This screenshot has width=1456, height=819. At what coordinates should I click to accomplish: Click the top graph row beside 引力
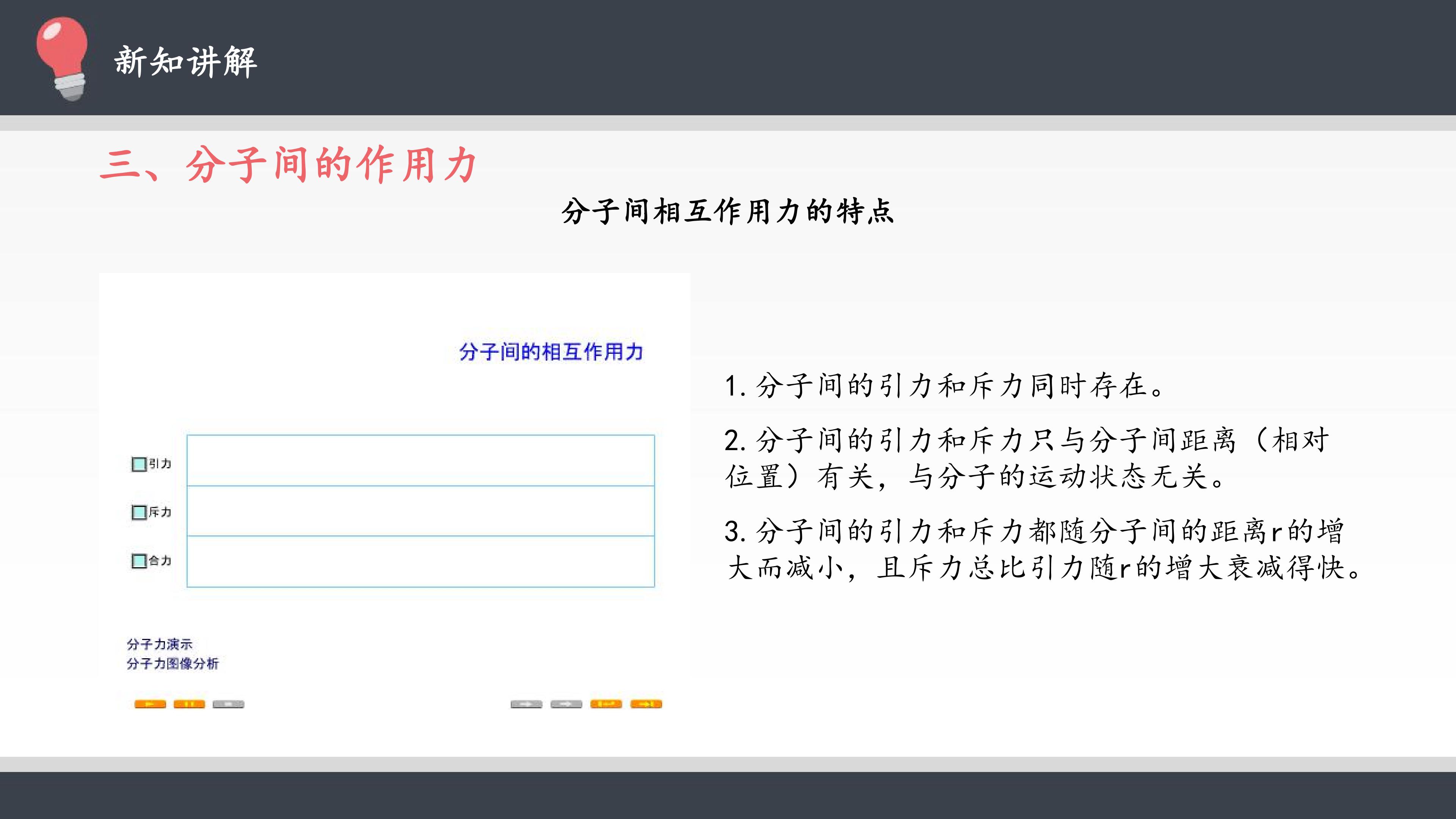420,461
